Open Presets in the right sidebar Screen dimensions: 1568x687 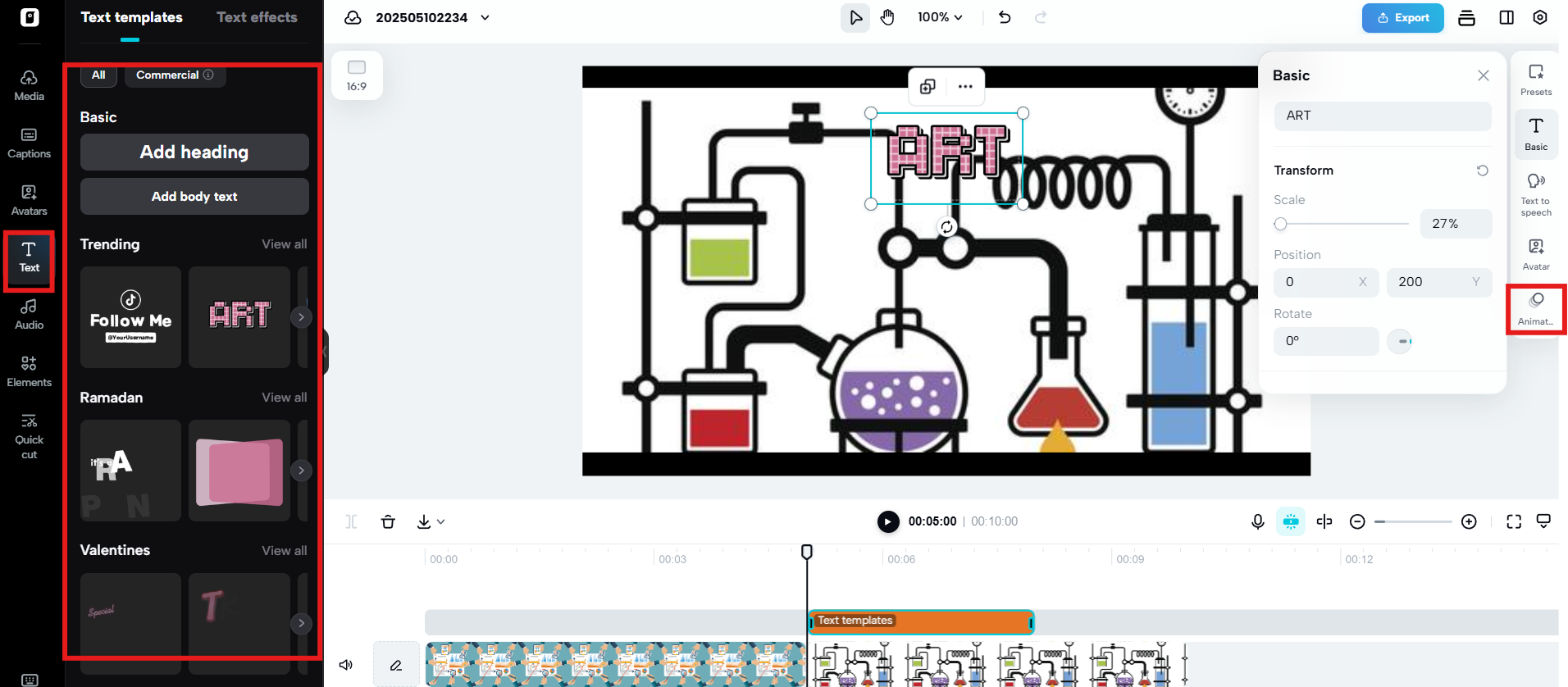(1536, 80)
